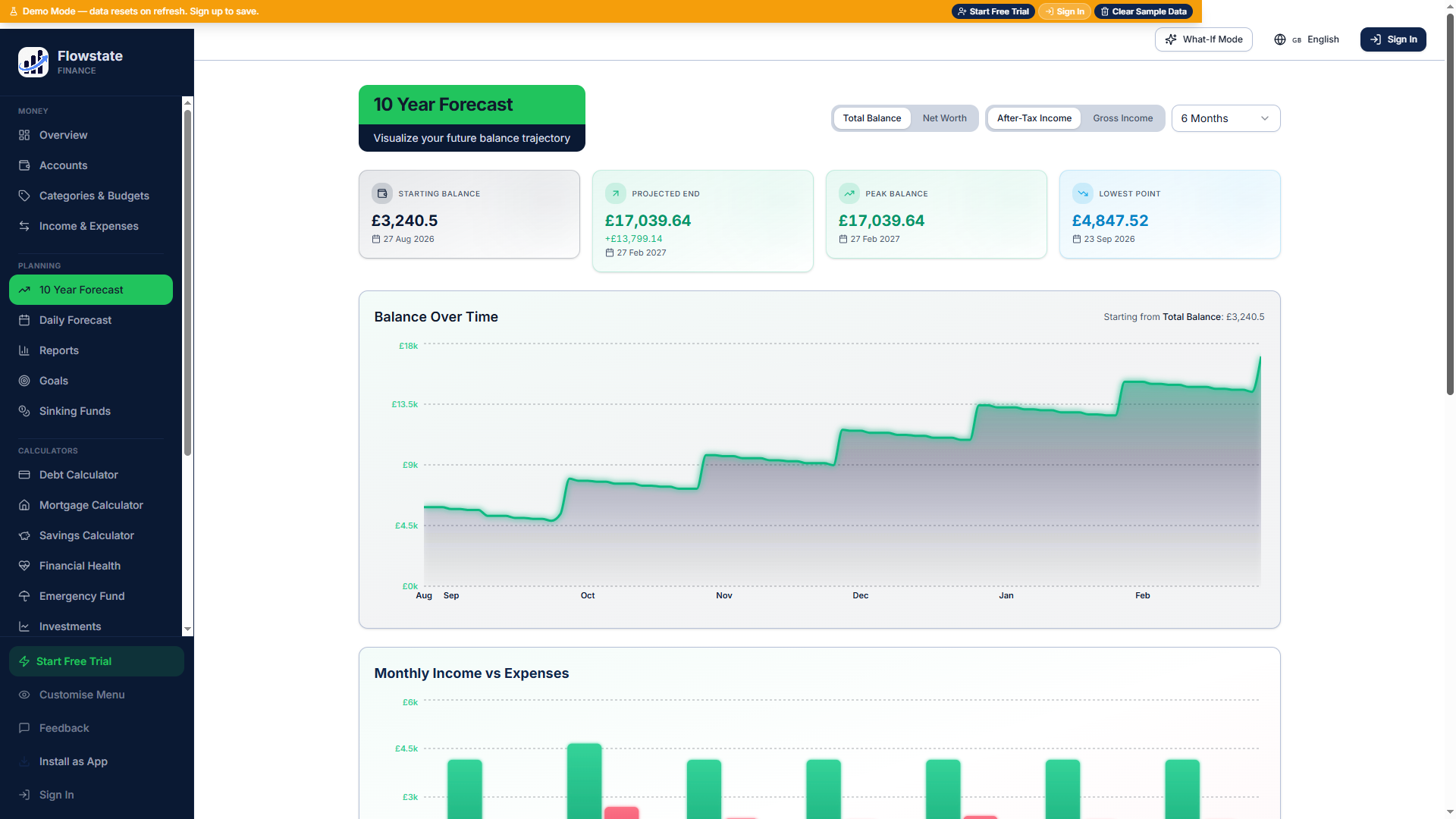Open the Mortgage Calculator
Image resolution: width=1456 pixels, height=819 pixels.
(x=91, y=505)
